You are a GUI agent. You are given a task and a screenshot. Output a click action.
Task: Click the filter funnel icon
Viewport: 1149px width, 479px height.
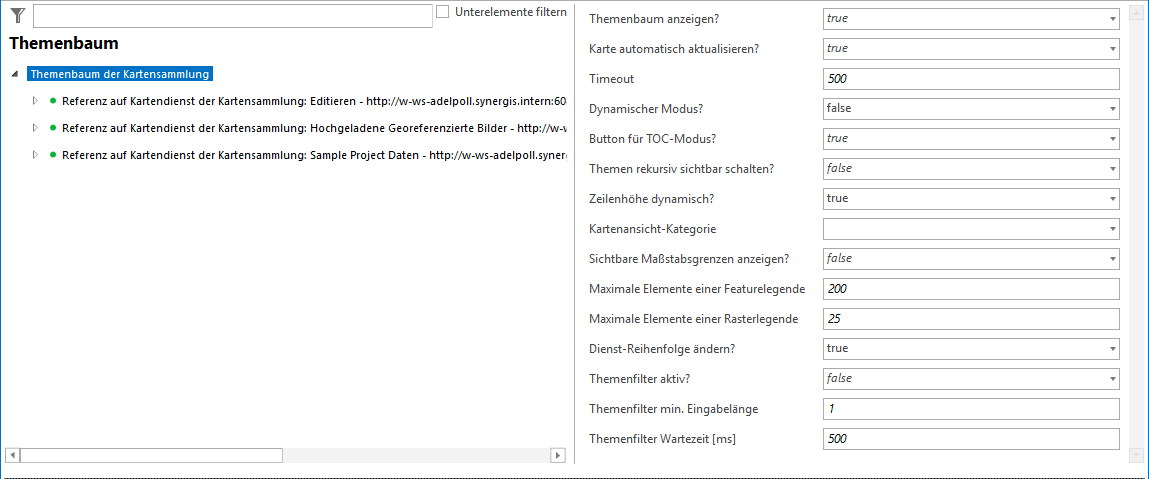point(17,15)
